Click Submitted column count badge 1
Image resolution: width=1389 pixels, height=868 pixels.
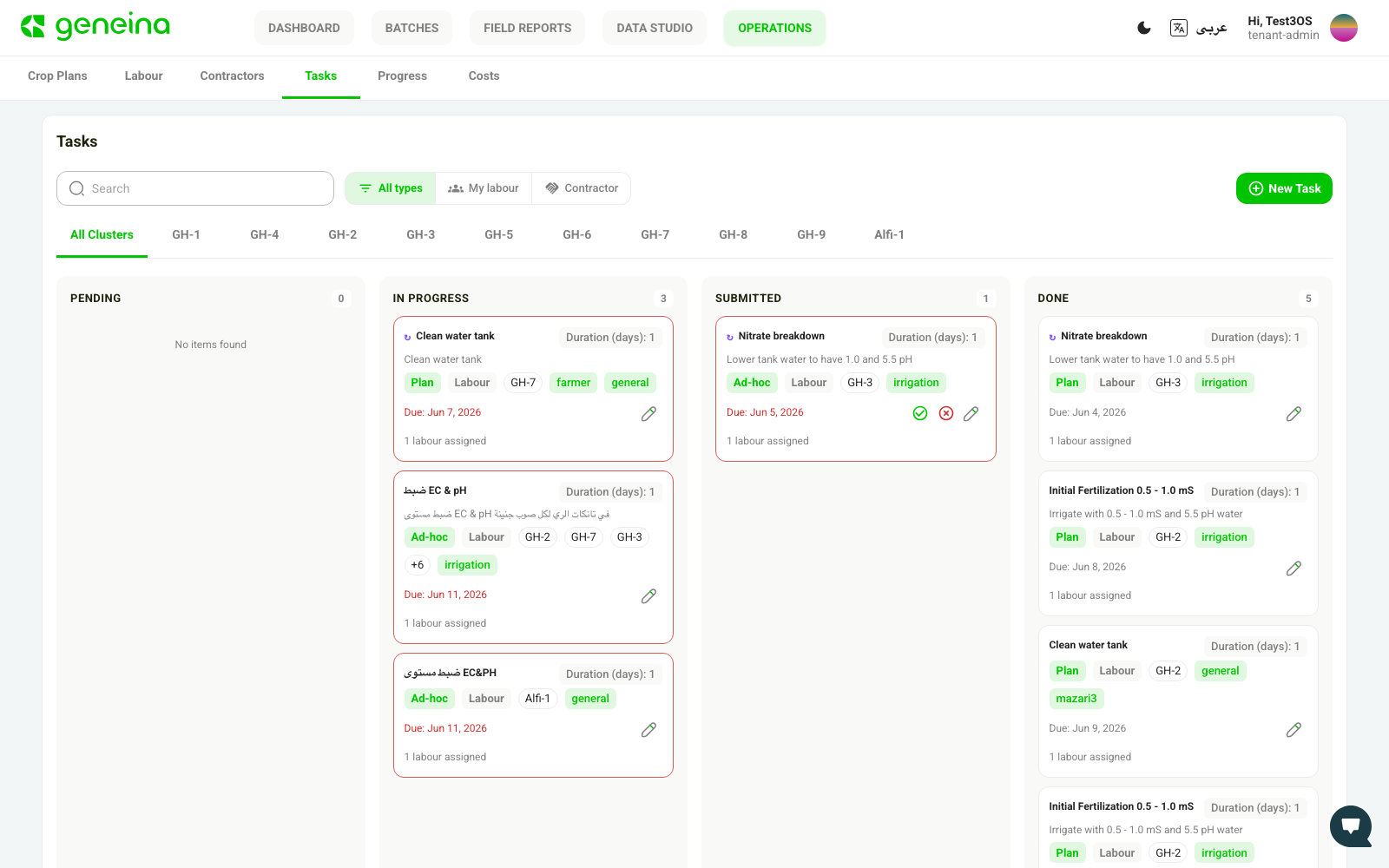coord(985,299)
